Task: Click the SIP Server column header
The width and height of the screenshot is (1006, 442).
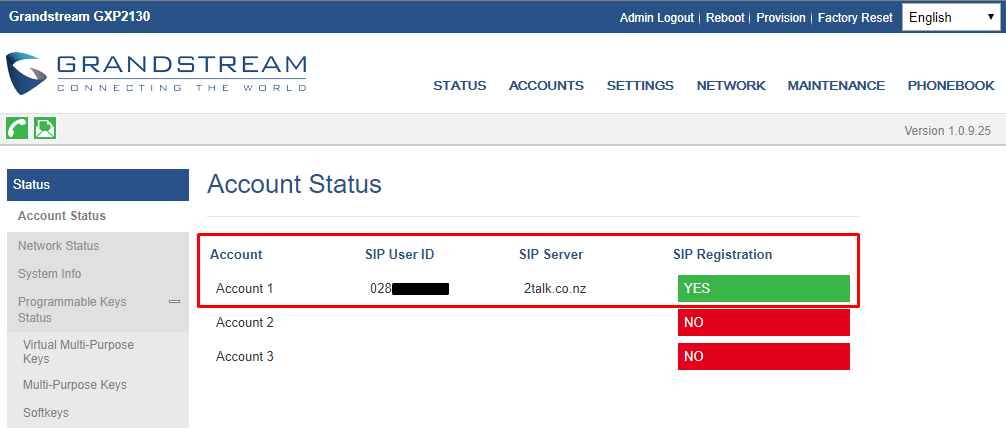Action: (551, 255)
